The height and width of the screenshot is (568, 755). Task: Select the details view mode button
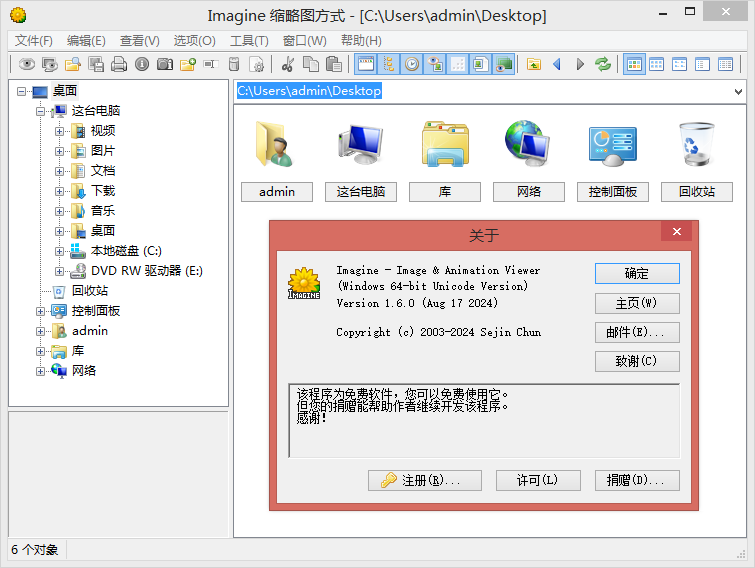pos(726,64)
